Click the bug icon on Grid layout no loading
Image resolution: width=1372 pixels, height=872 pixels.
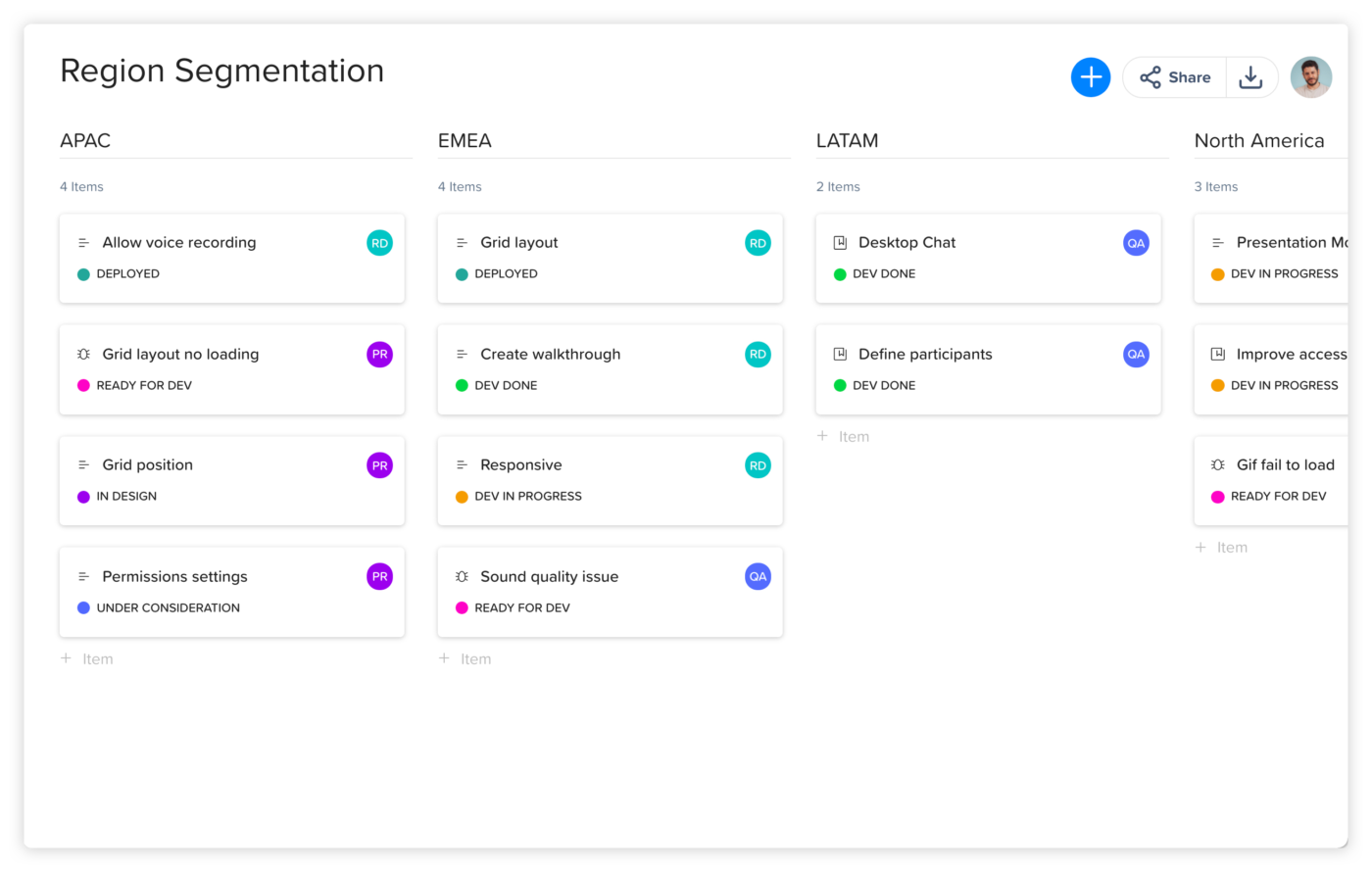point(83,355)
